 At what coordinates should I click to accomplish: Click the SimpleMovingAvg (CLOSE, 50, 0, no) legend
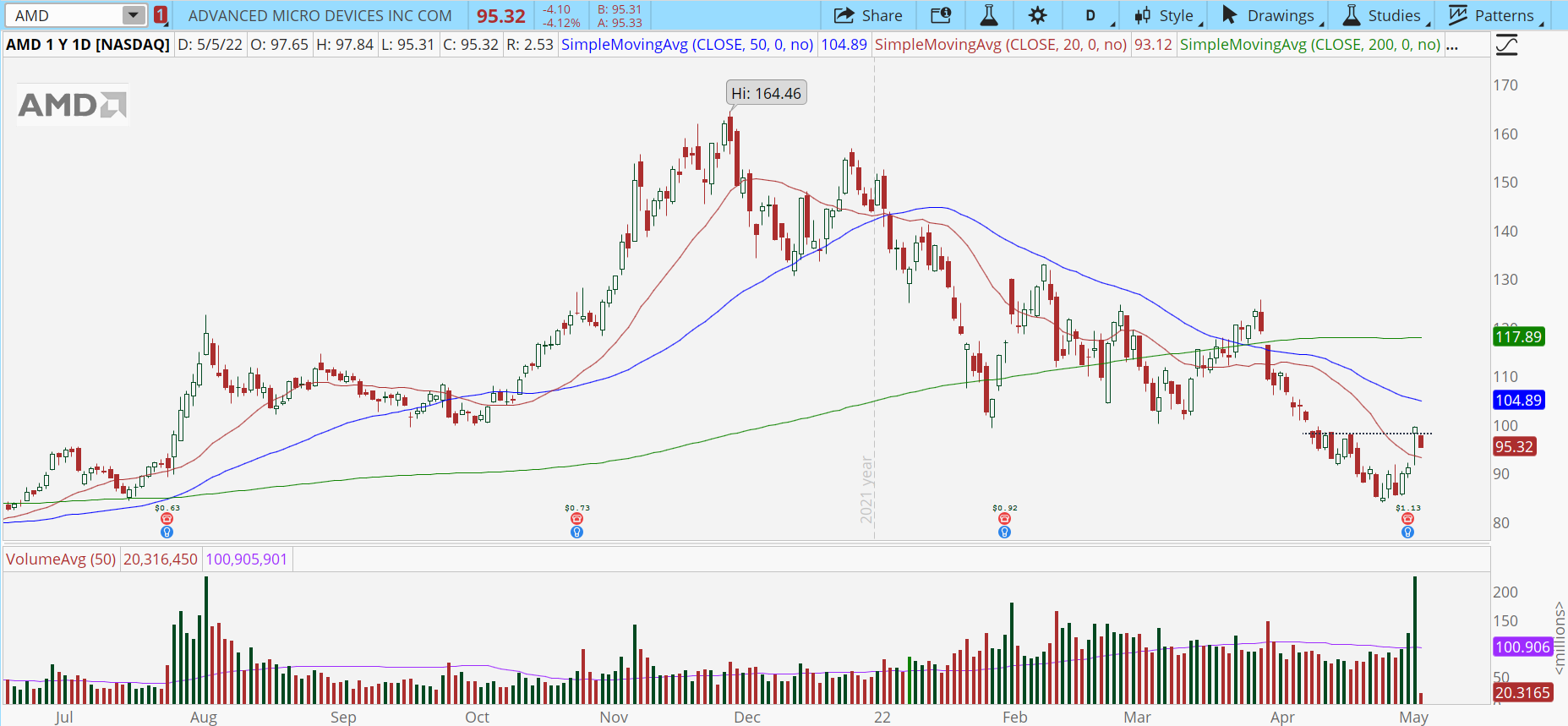tap(687, 45)
